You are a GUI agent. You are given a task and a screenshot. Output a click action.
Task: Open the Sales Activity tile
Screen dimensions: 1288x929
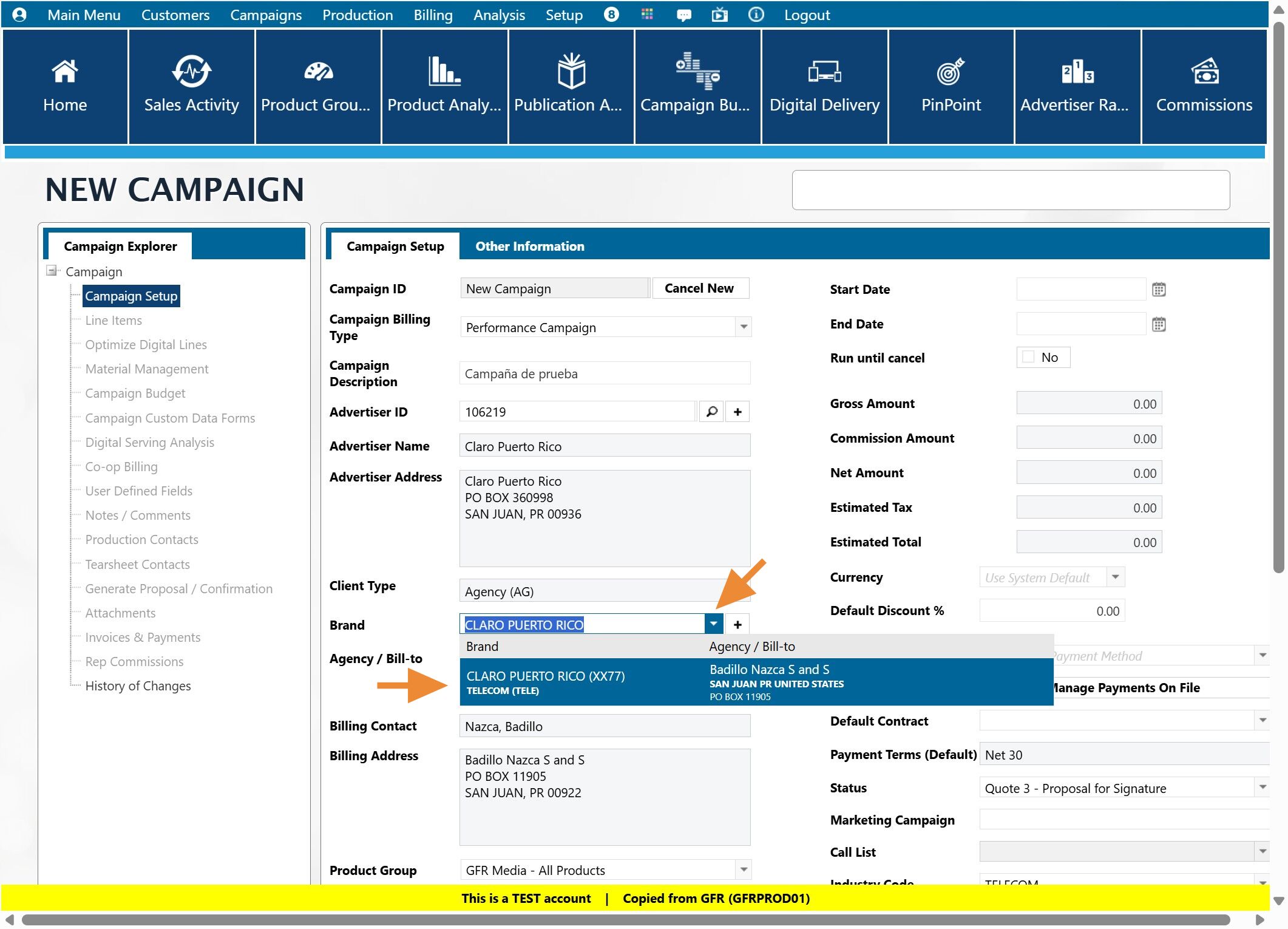coord(191,86)
